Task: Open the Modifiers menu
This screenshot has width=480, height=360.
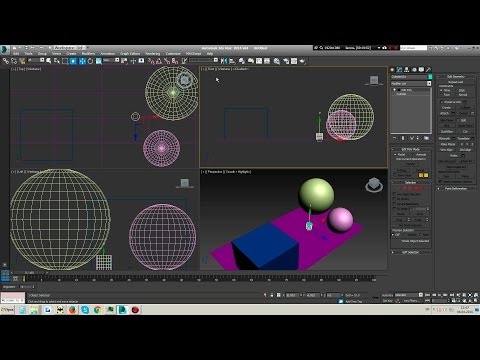Action: [88, 53]
